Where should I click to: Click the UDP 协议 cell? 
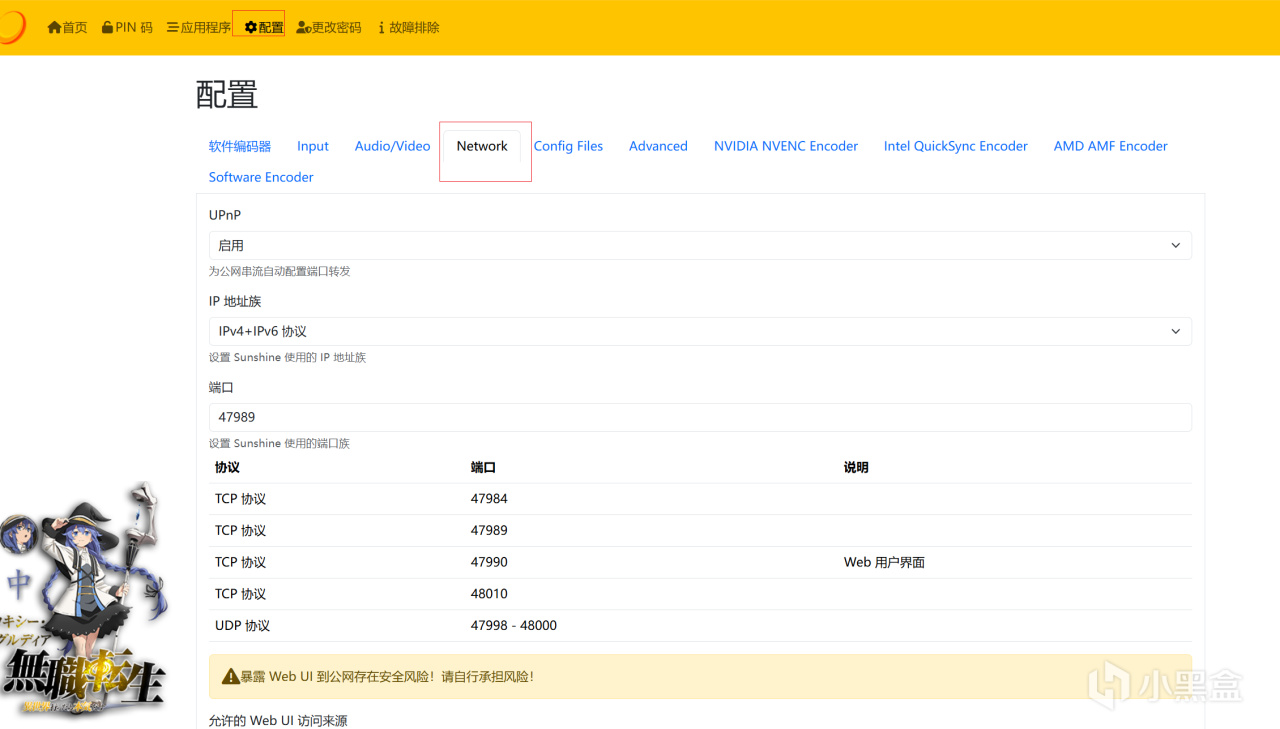[242, 625]
